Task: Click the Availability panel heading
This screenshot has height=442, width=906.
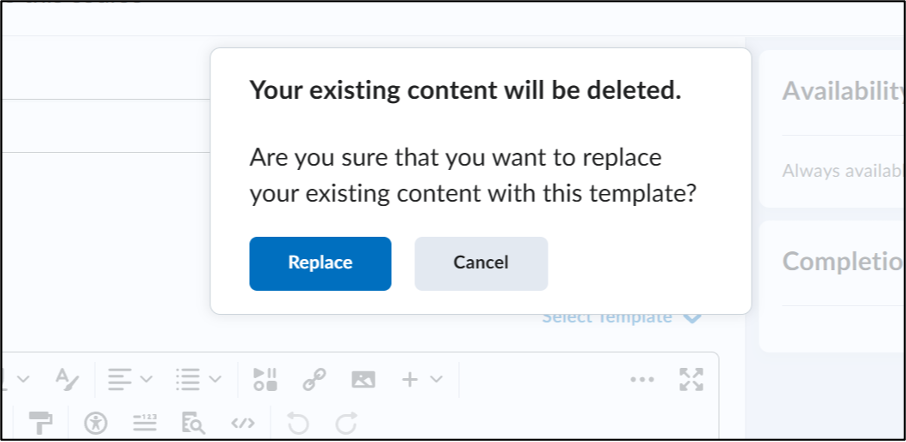Action: tap(844, 91)
